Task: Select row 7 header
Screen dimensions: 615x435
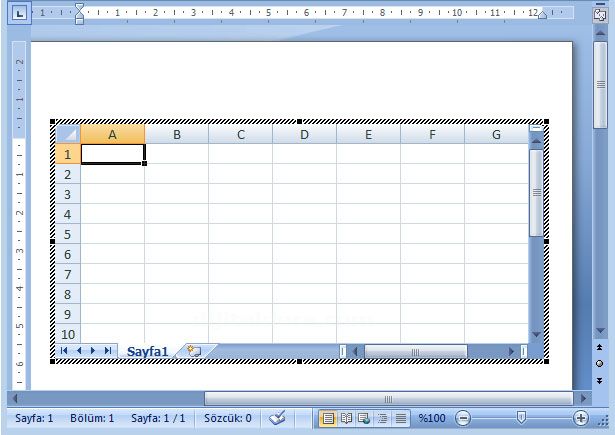Action: pos(68,274)
